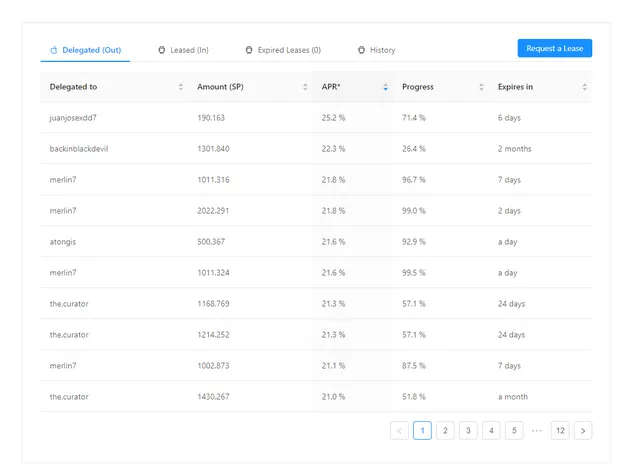
Task: Click merlin7 in the 1002.873 row
Action: [63, 366]
